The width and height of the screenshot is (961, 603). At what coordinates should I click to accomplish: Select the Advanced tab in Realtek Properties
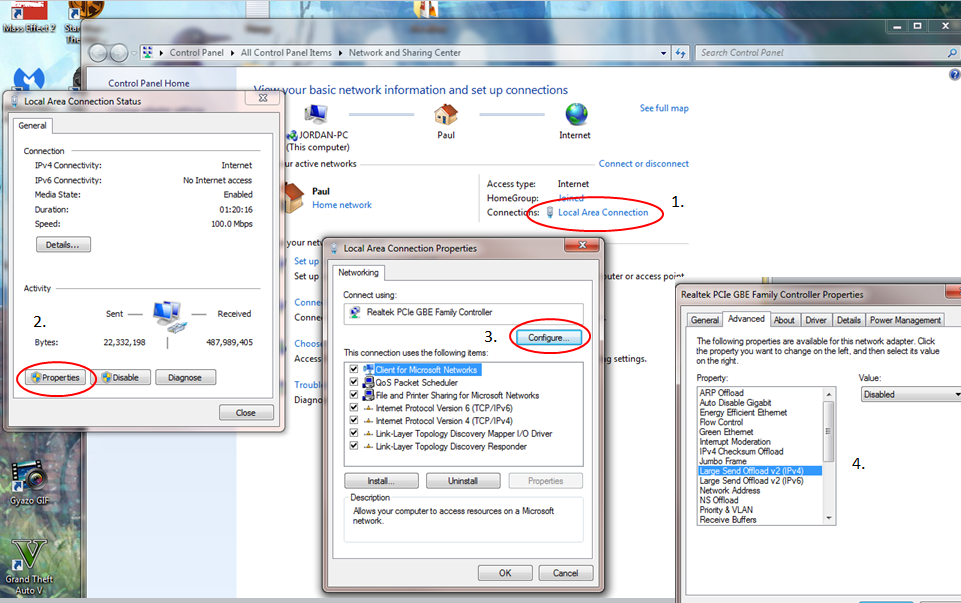pyautogui.click(x=746, y=319)
